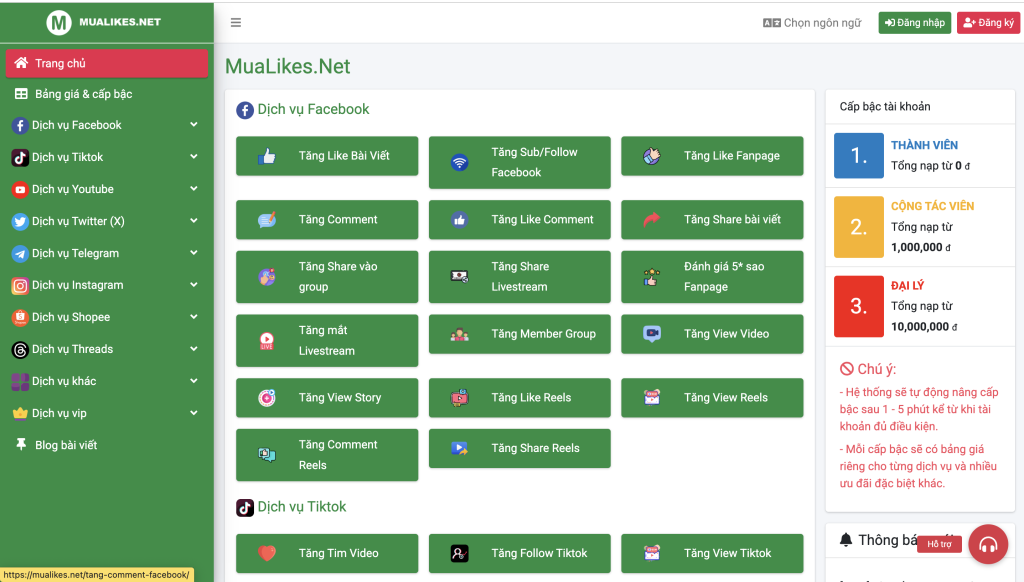Expand Dịch vụ Youtube sidebar chevron
This screenshot has width=1024, height=582.
[194, 189]
